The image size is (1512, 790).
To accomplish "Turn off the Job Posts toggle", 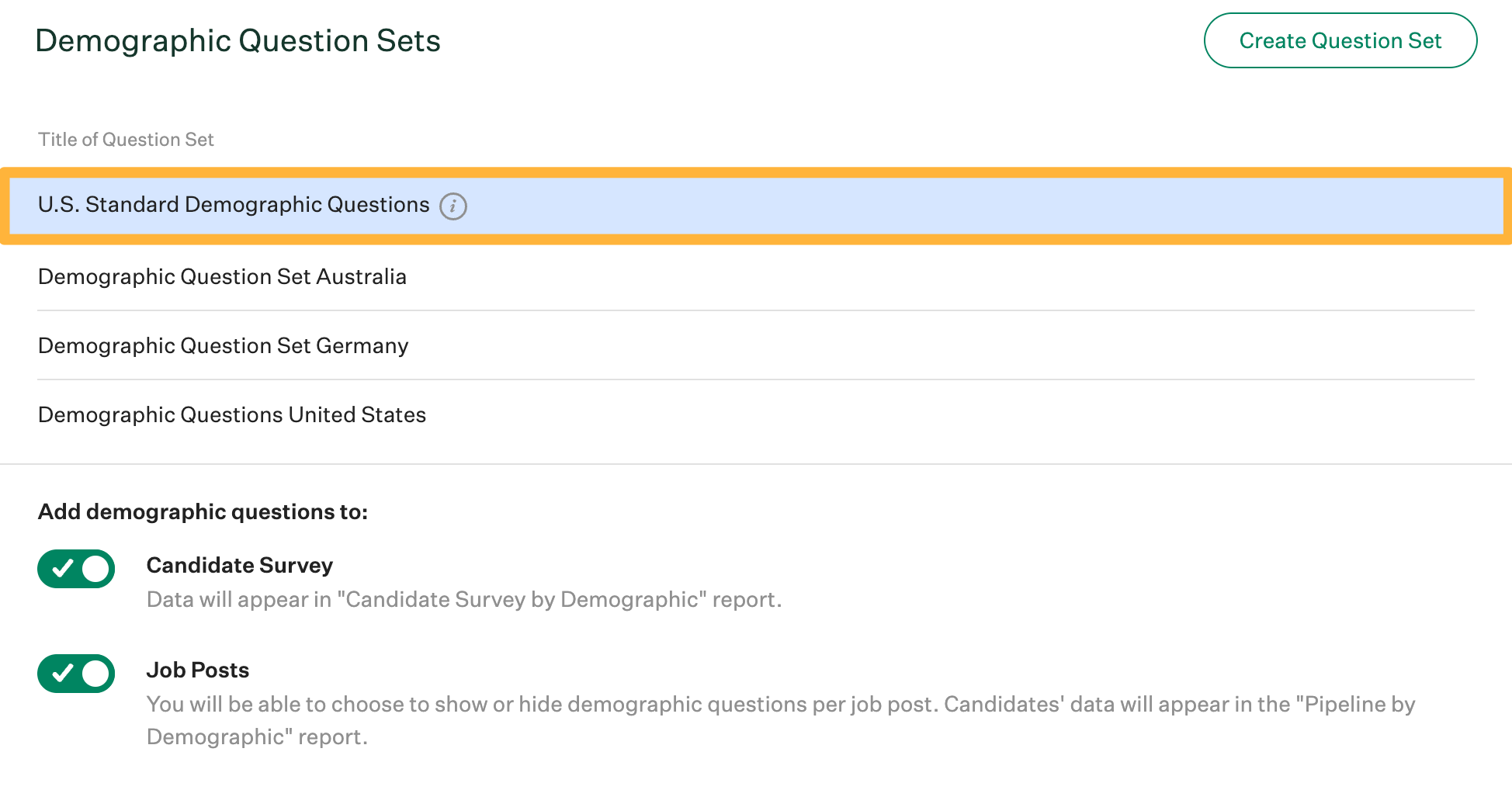I will [76, 674].
